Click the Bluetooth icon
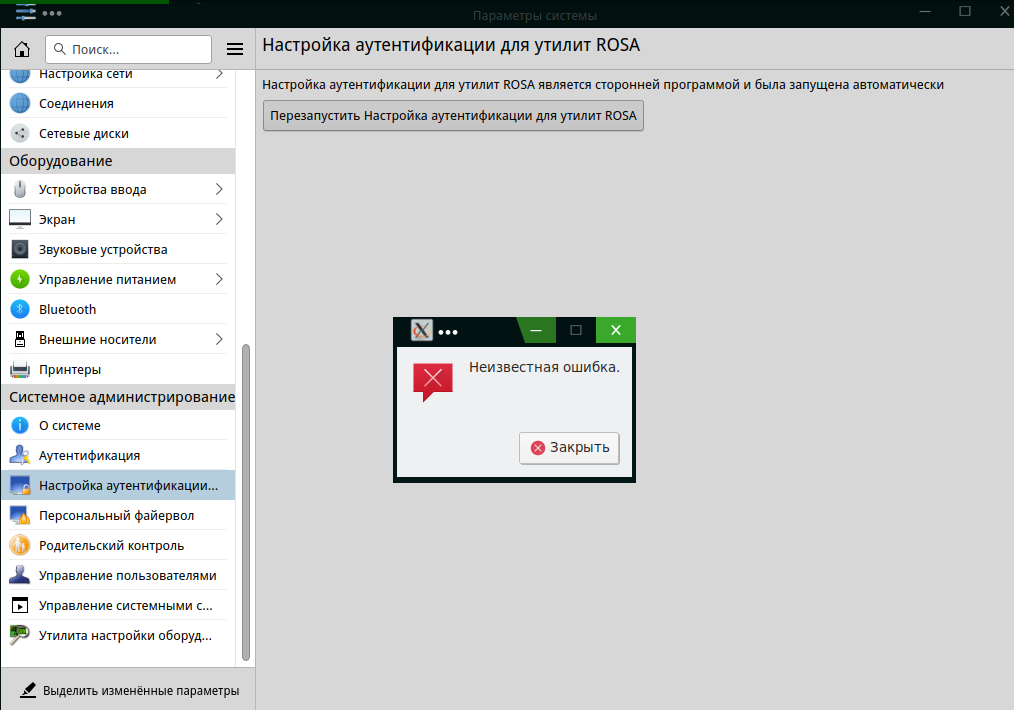The image size is (1014, 710). (x=20, y=309)
